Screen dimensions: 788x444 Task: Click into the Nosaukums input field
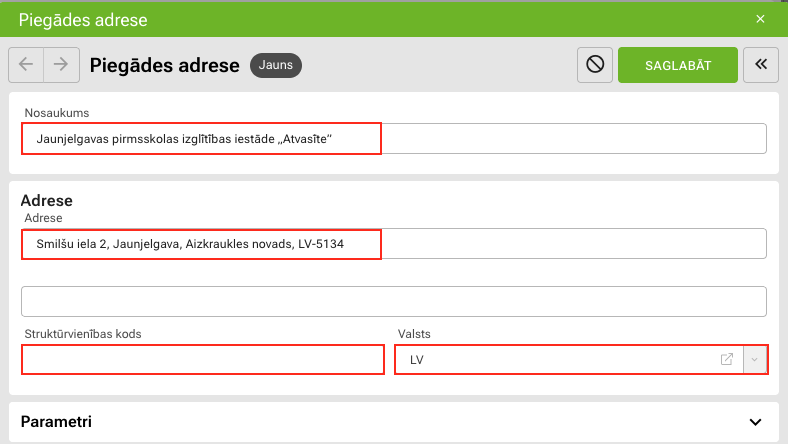pyautogui.click(x=393, y=138)
